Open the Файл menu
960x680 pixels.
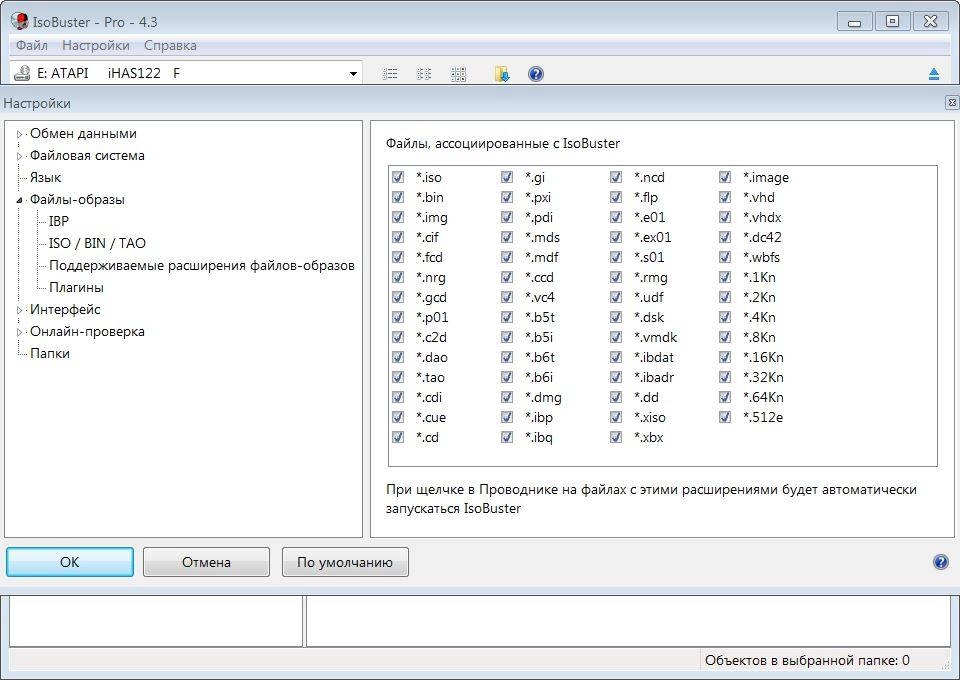pos(32,45)
